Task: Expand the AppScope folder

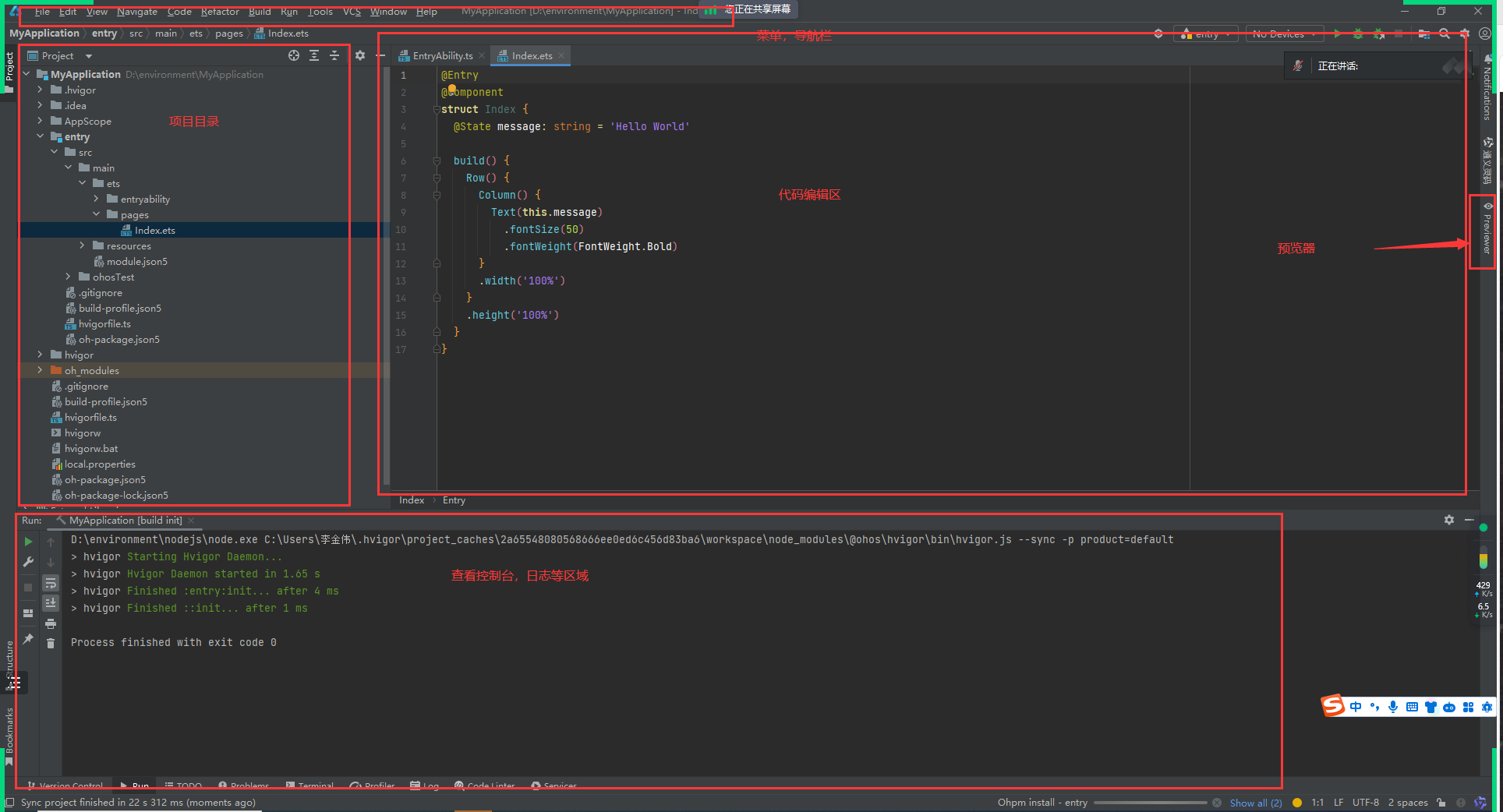Action: pos(40,121)
